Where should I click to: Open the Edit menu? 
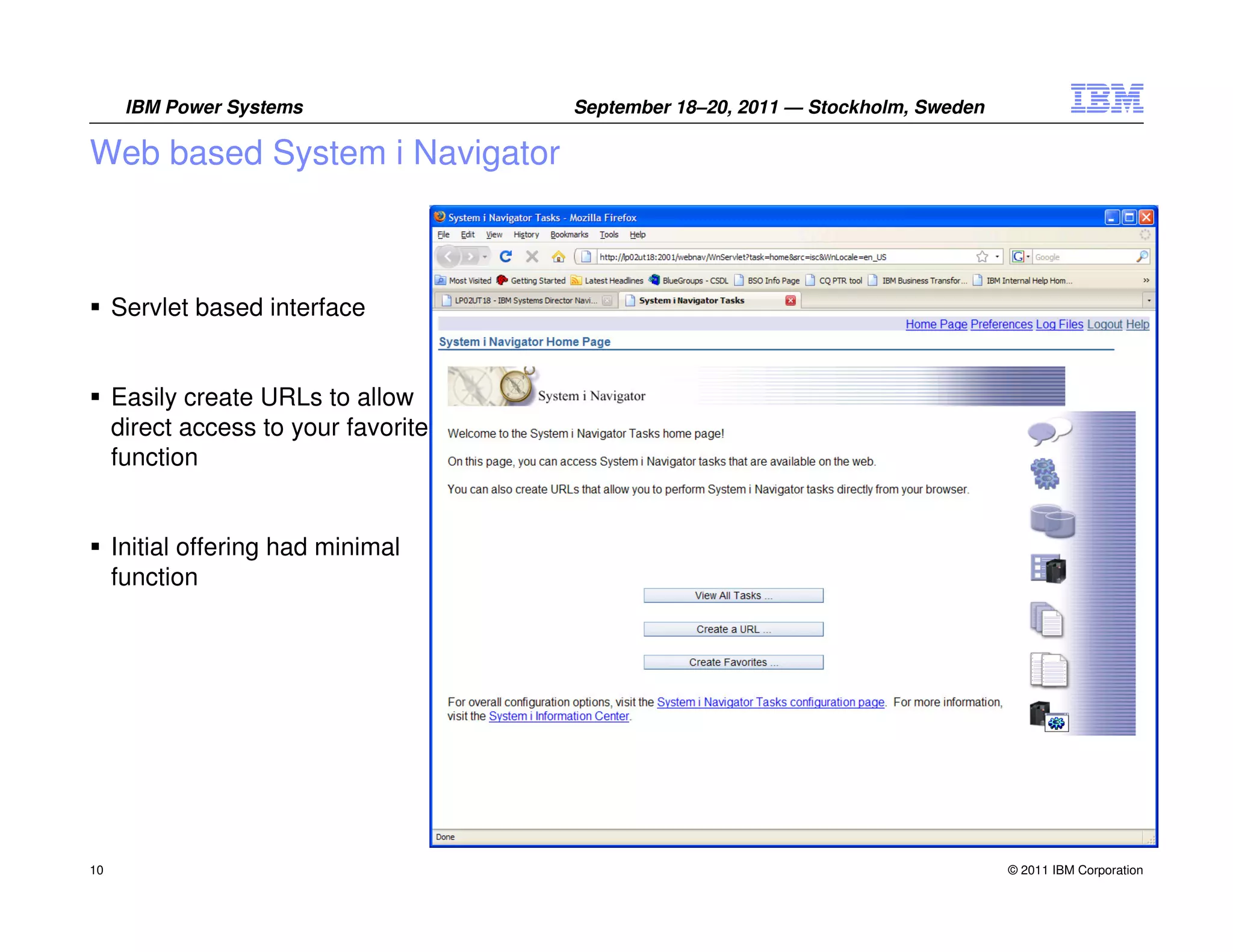coord(468,235)
